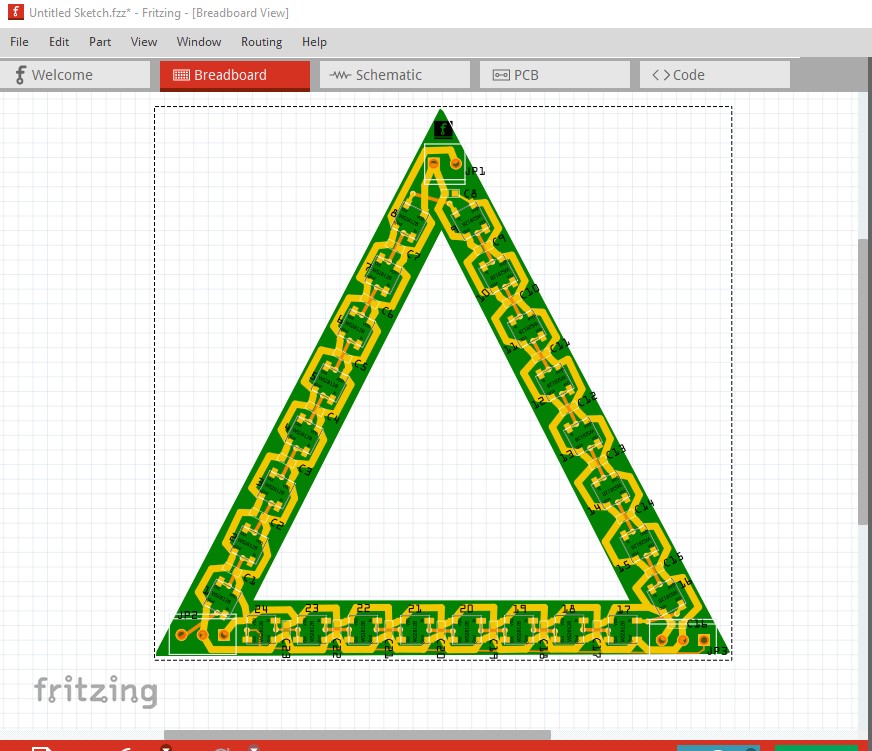Switch to the Schematic tab
Image resolution: width=872 pixels, height=751 pixels.
click(x=394, y=75)
